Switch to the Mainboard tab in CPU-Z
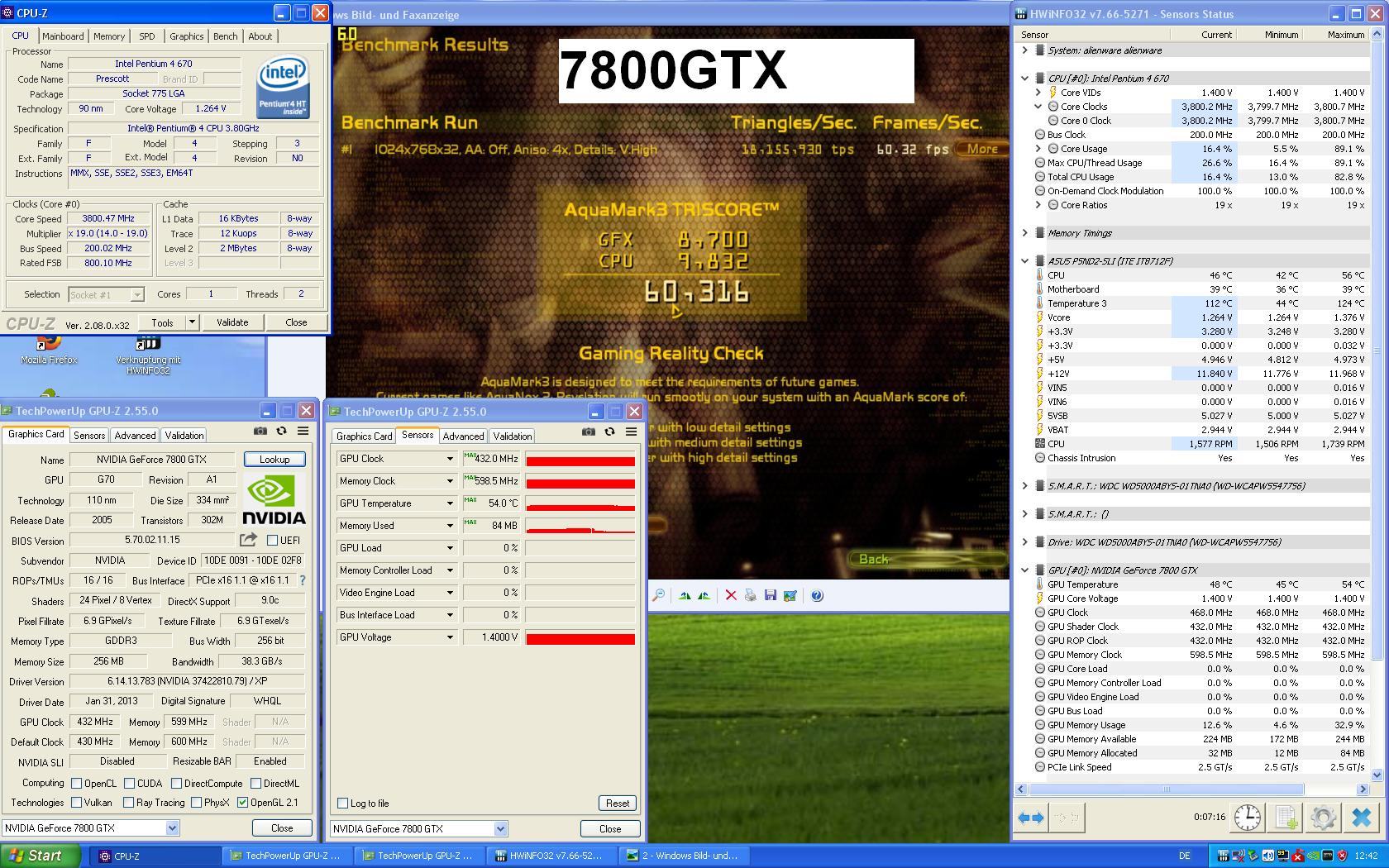Screen dimensions: 1389x868 tap(63, 36)
